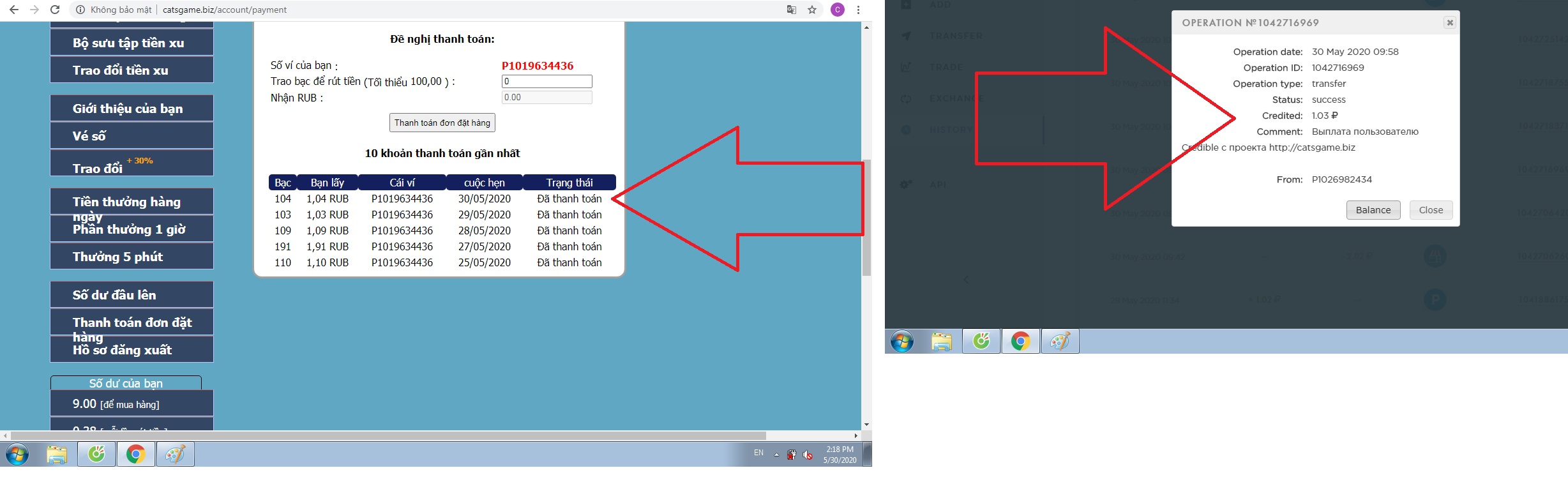This screenshot has height=498, width=1568.
Task: Bookmark this page with the star icon
Action: click(812, 10)
